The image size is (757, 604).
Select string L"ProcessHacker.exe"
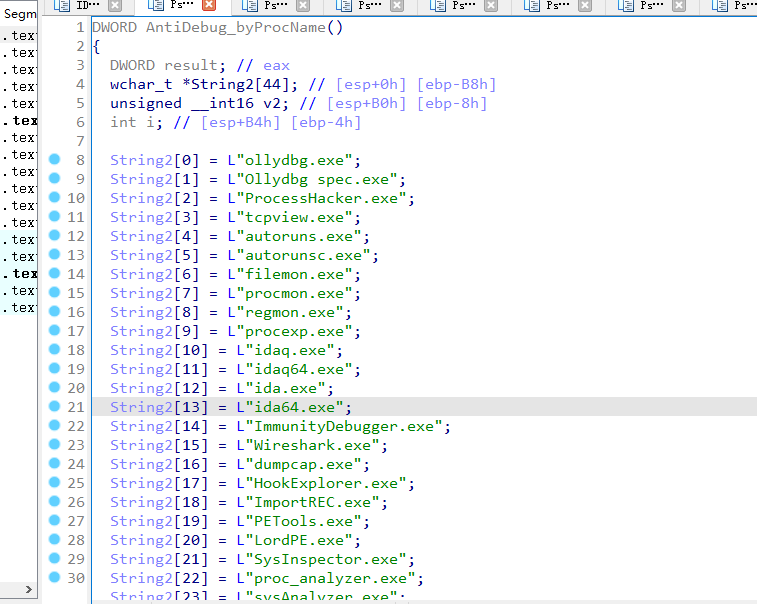pos(316,198)
